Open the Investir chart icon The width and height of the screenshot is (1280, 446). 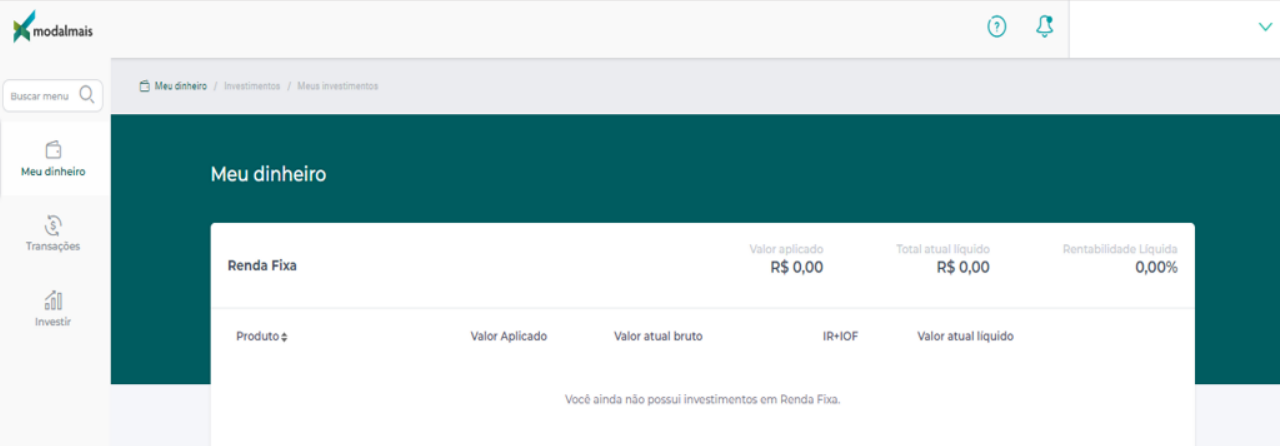54,300
